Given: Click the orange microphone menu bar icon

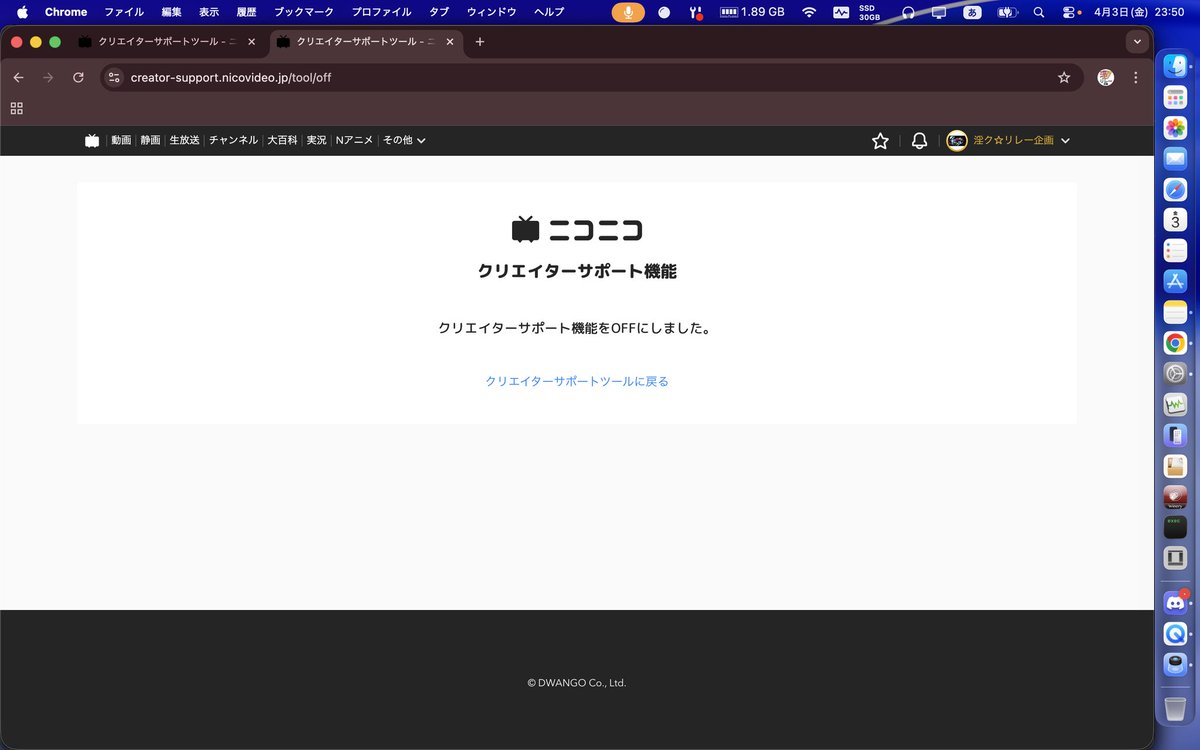Looking at the screenshot, I should point(628,12).
